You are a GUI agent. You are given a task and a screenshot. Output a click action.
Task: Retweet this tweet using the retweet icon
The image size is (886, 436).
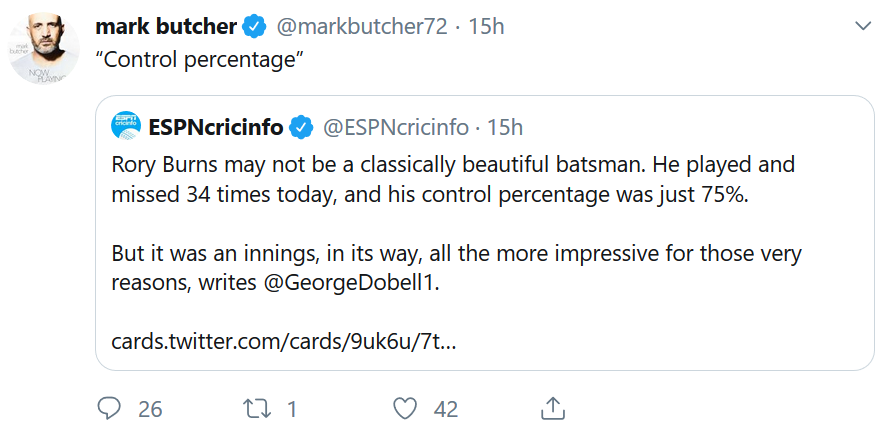[x=257, y=409]
